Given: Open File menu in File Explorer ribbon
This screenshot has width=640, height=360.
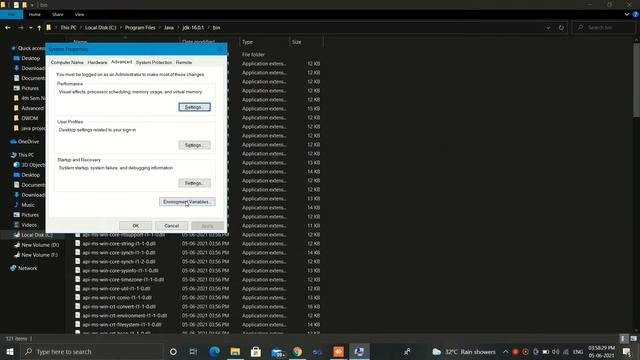Looking at the screenshot, I should pos(11,14).
